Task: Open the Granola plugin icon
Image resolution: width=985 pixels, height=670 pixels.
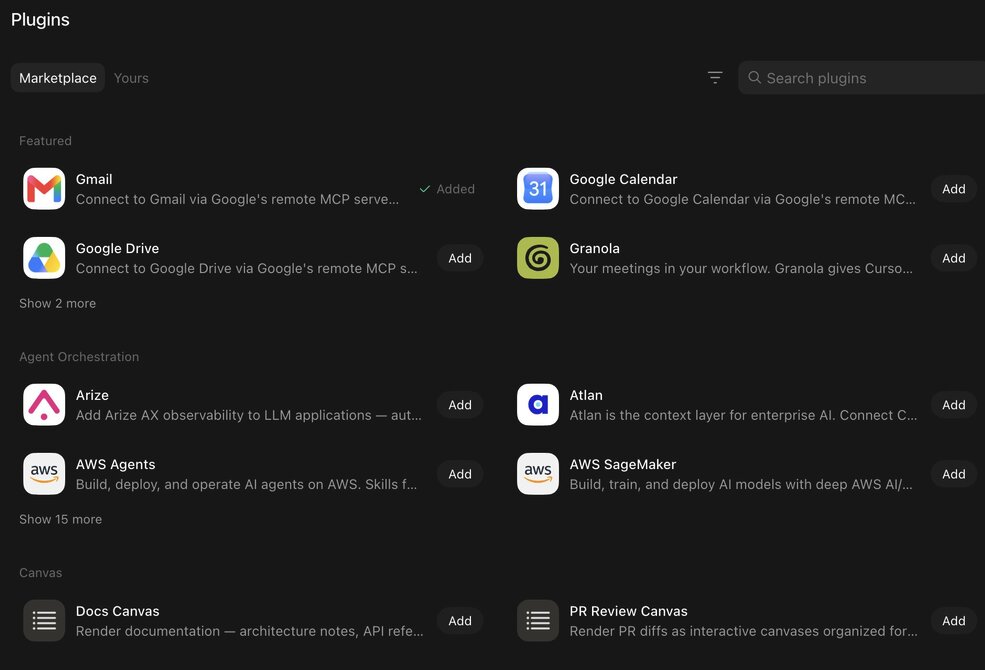Action: click(x=538, y=257)
